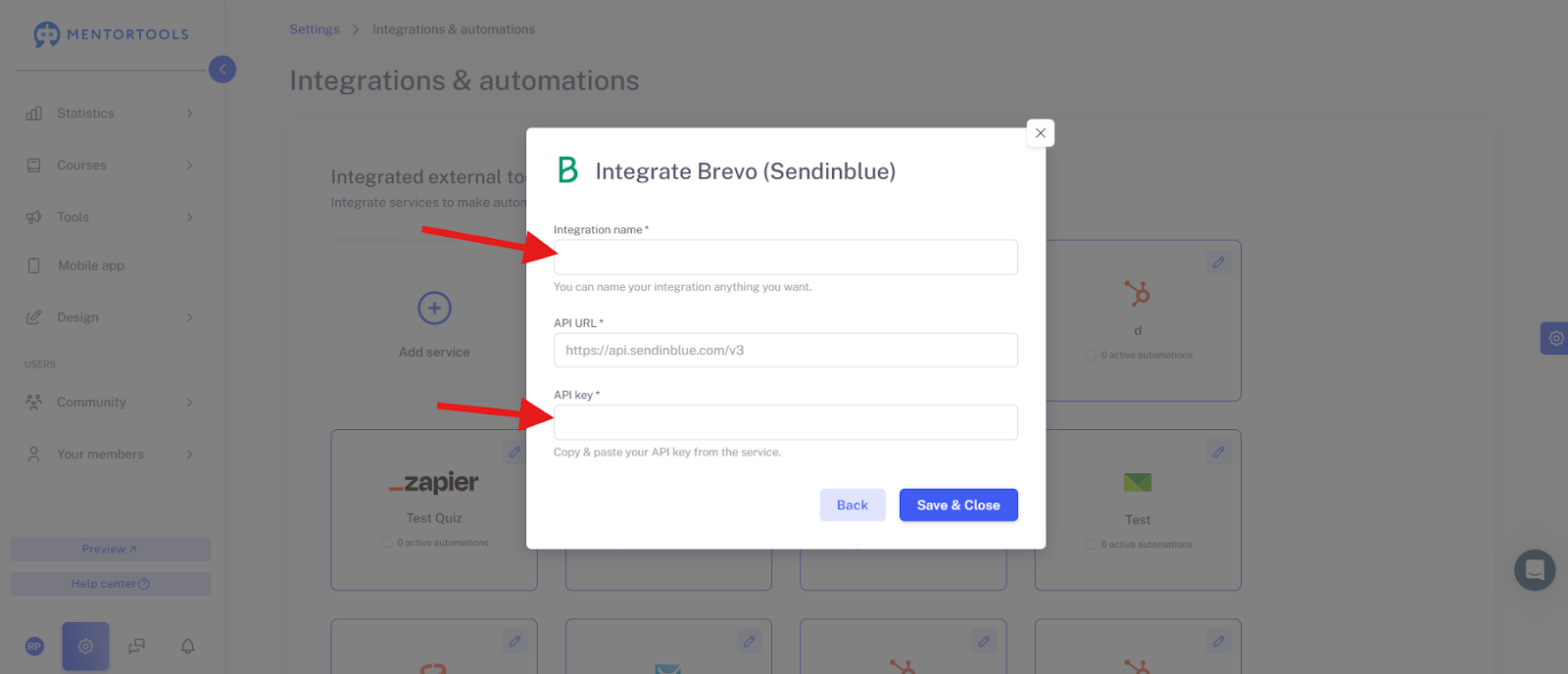Edit the Zapier Test Quiz card
Image resolution: width=1568 pixels, height=674 pixels.
pos(514,452)
